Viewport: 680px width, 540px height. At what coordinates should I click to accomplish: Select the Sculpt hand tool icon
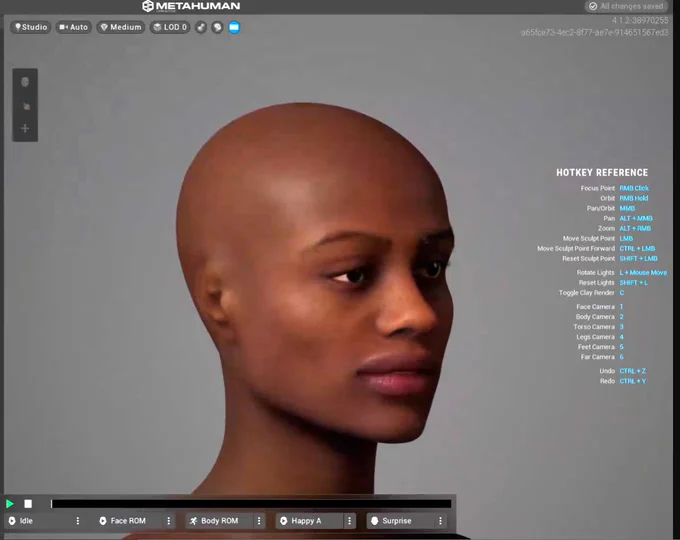(x=25, y=105)
